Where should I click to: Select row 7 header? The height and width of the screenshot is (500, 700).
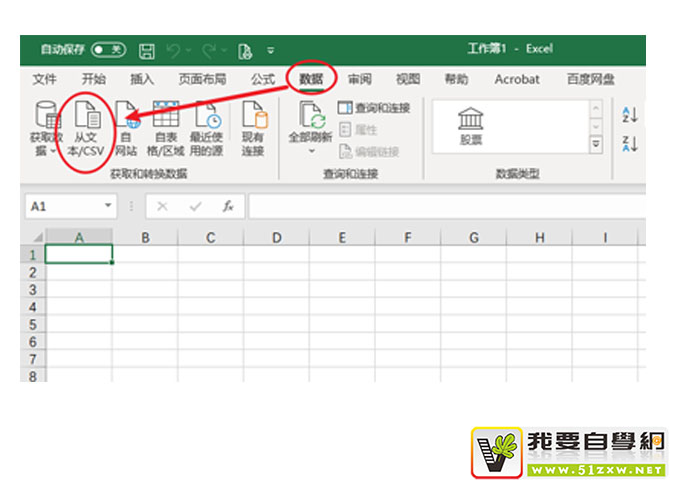(x=33, y=359)
